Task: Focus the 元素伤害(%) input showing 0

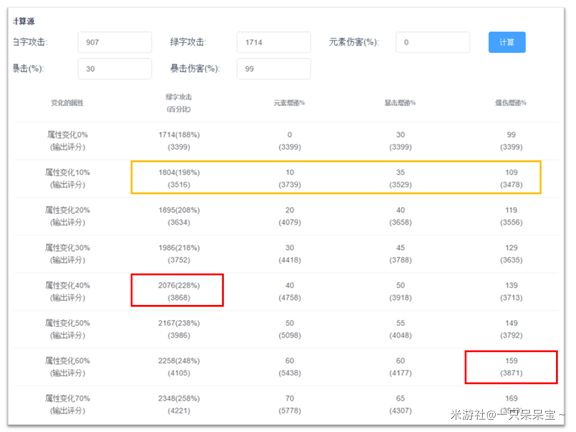Action: pyautogui.click(x=433, y=42)
